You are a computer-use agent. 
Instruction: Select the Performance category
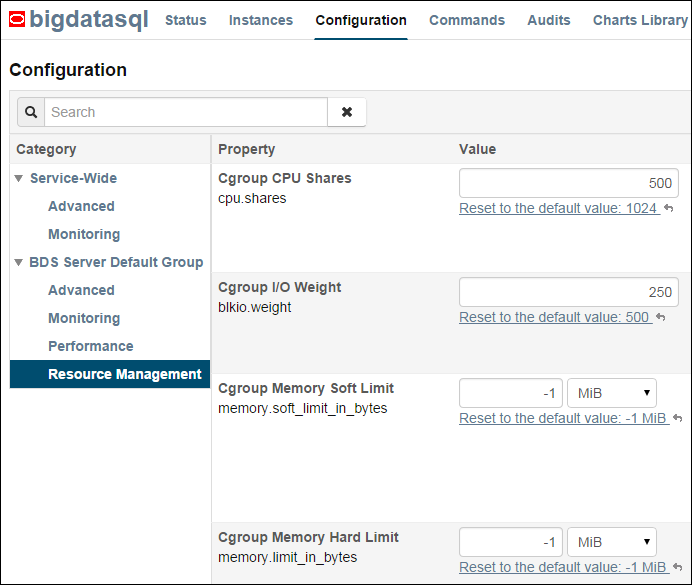pos(90,346)
